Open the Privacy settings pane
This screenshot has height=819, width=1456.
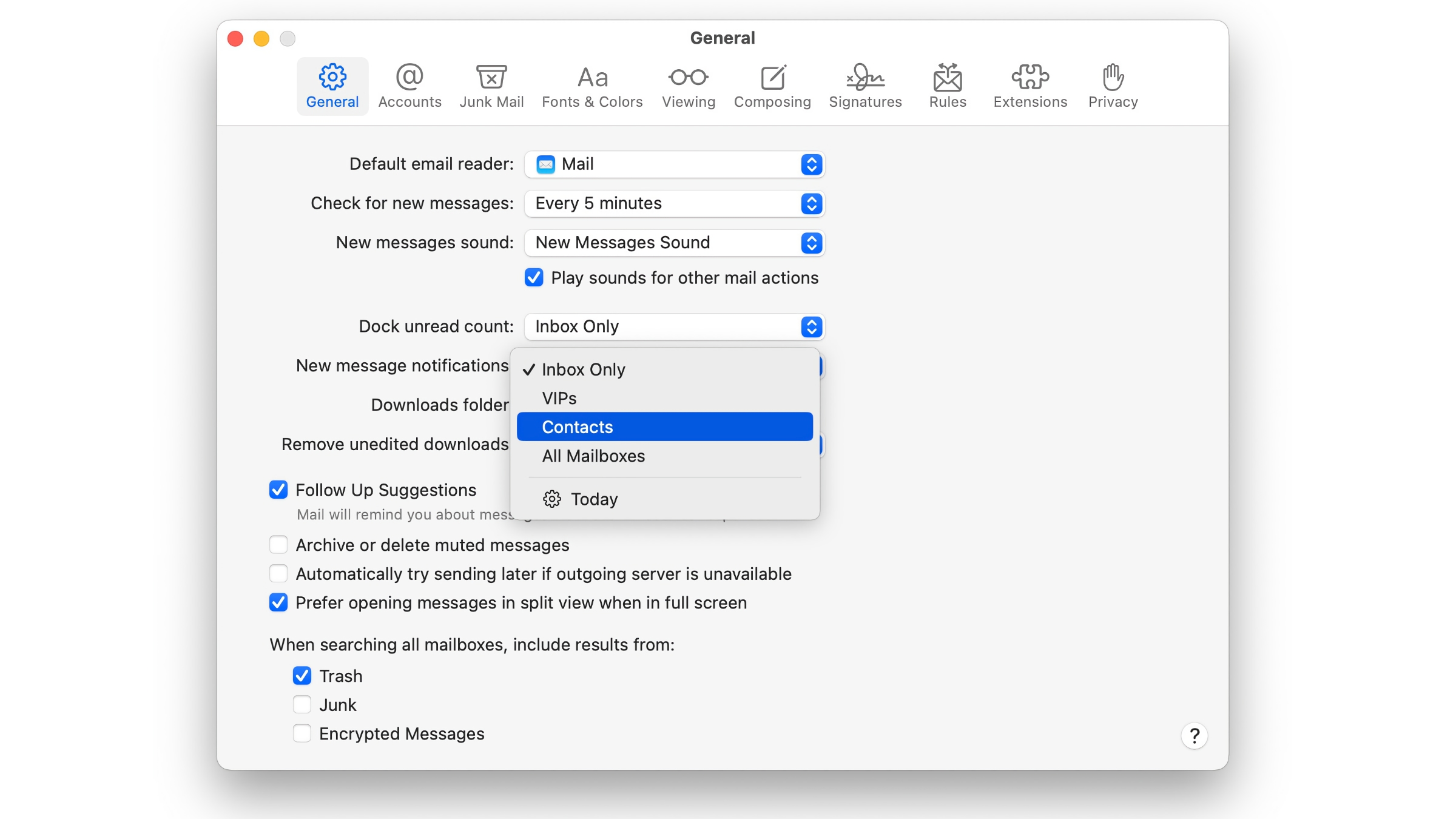tap(1112, 85)
